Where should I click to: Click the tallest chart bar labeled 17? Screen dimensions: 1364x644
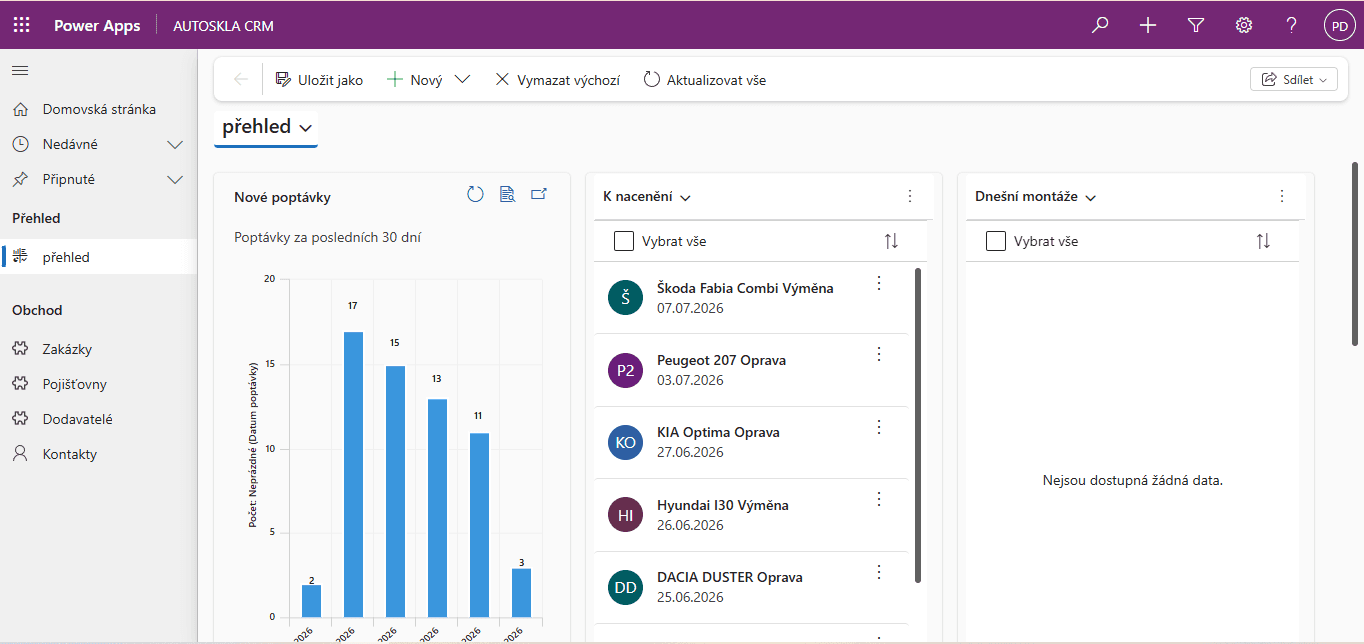coord(353,474)
